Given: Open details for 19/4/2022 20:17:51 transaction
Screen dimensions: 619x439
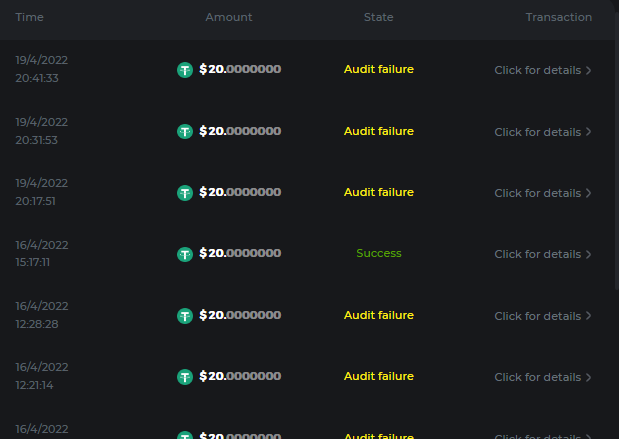Looking at the screenshot, I should (x=537, y=193).
